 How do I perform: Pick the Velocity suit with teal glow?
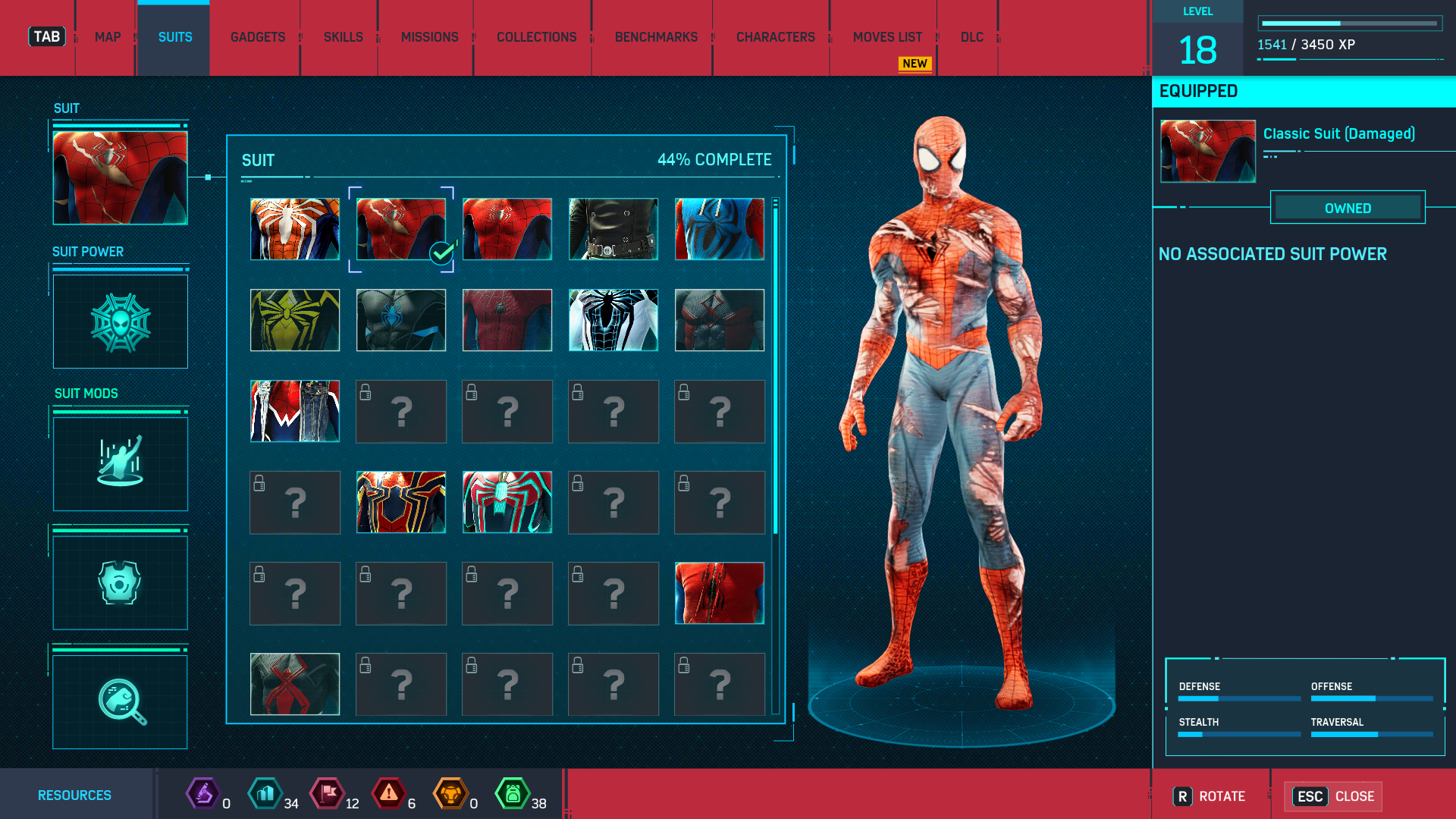point(507,502)
